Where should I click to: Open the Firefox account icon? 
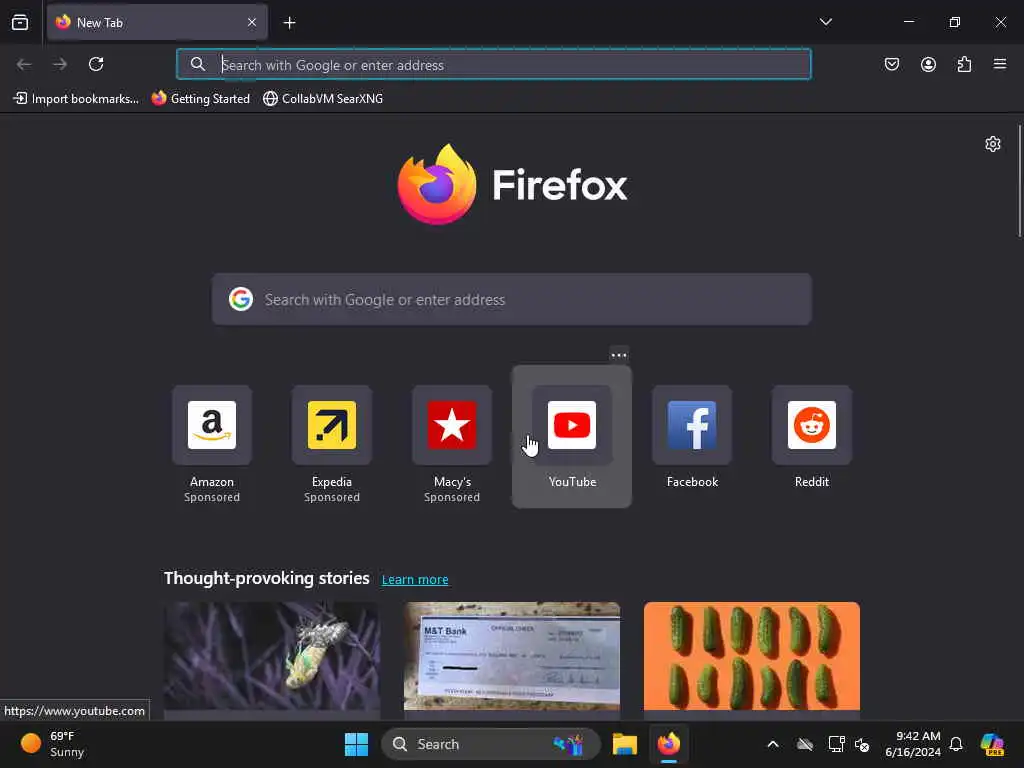[x=928, y=64]
